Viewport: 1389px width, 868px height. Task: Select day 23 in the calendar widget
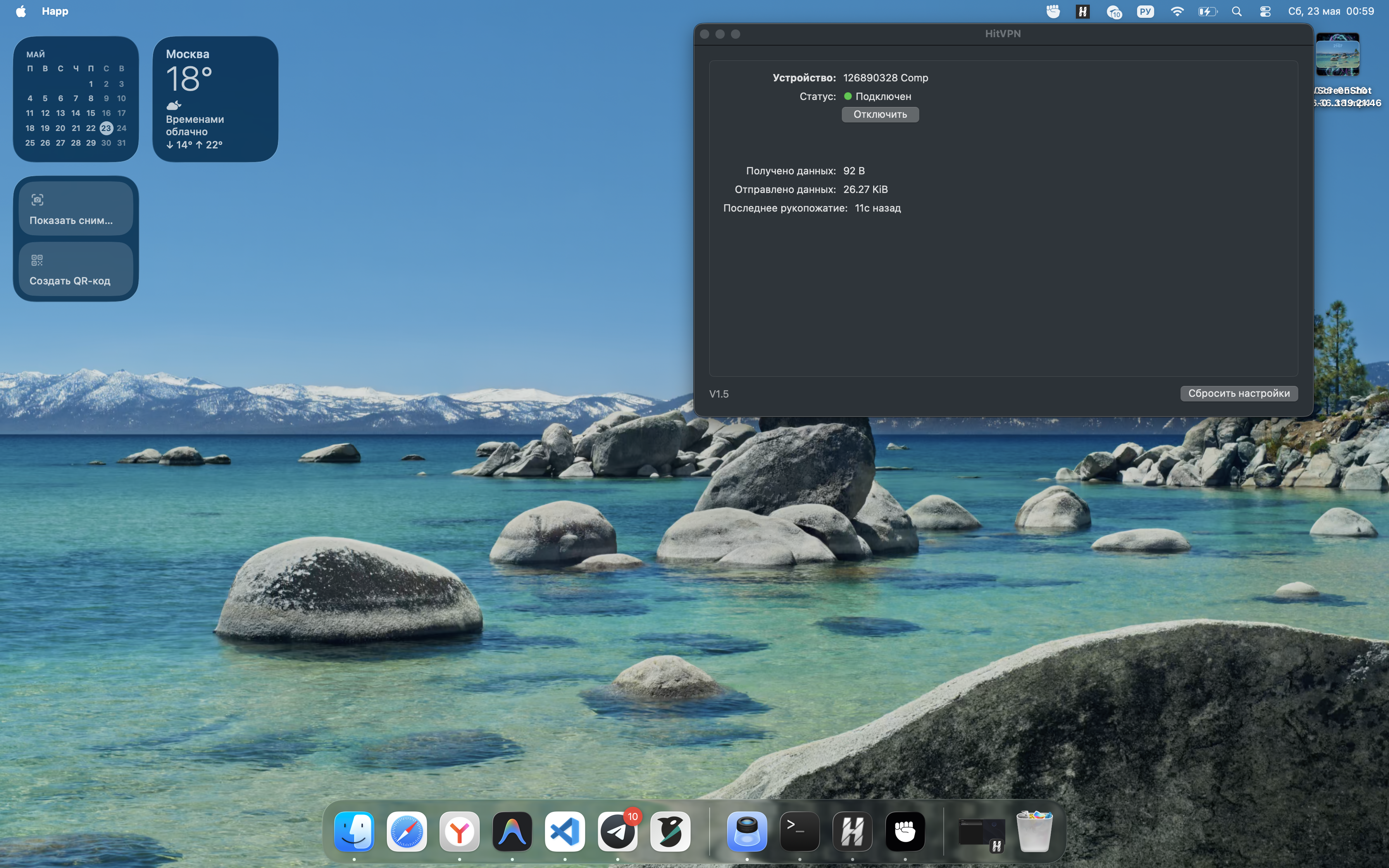(x=106, y=128)
